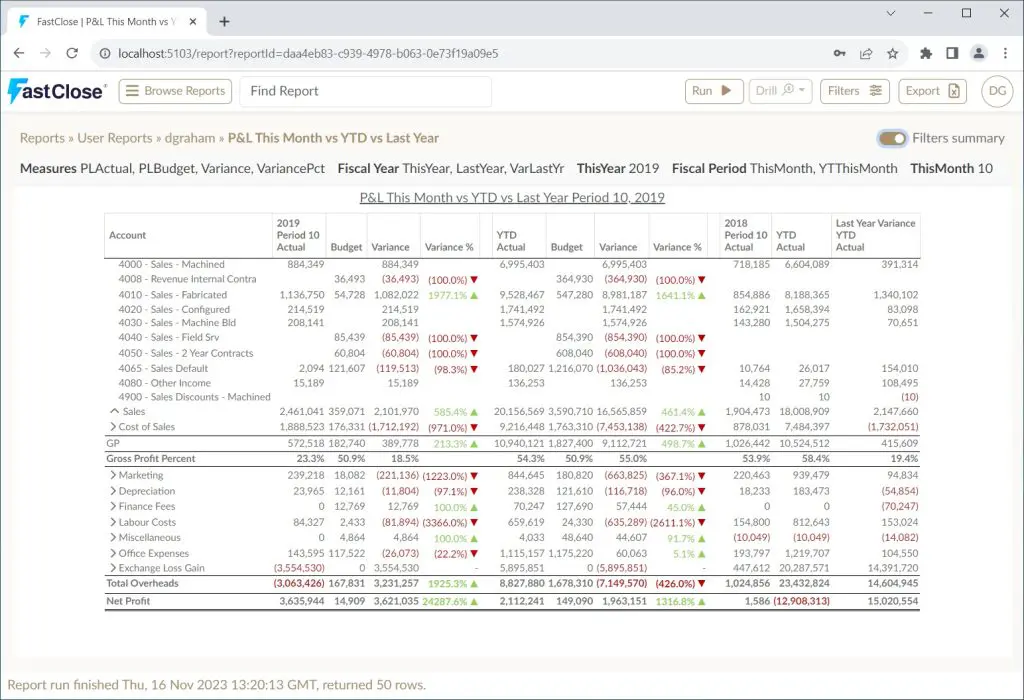Reload the page in the browser
The height and width of the screenshot is (700, 1024).
click(72, 54)
